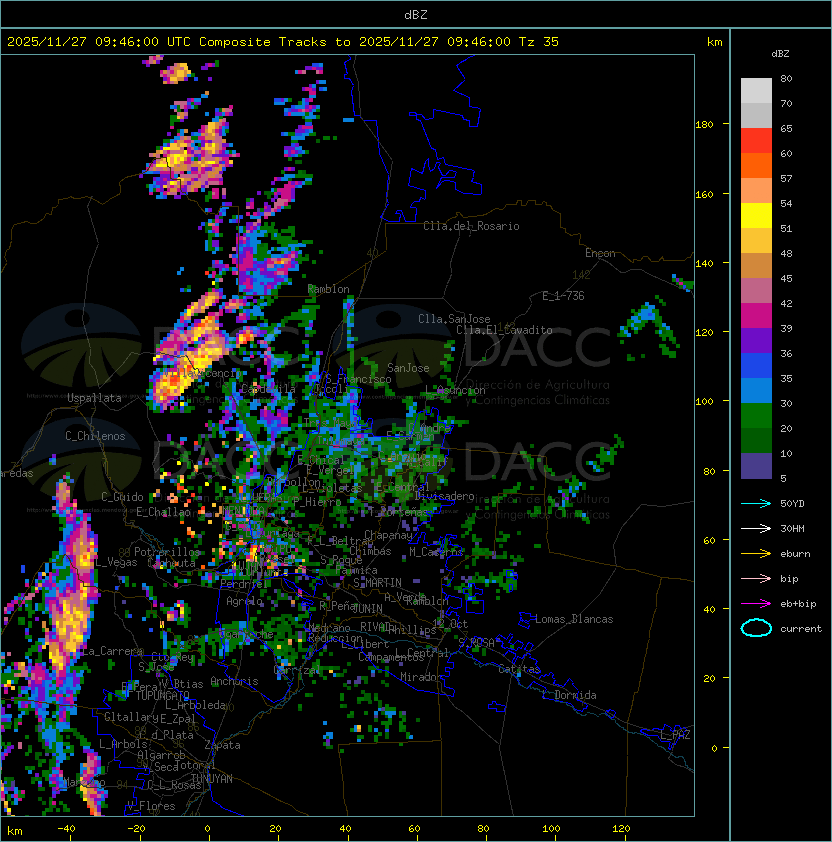Click the 'Catitas' map label
The height and width of the screenshot is (842, 832).
pyautogui.click(x=519, y=669)
